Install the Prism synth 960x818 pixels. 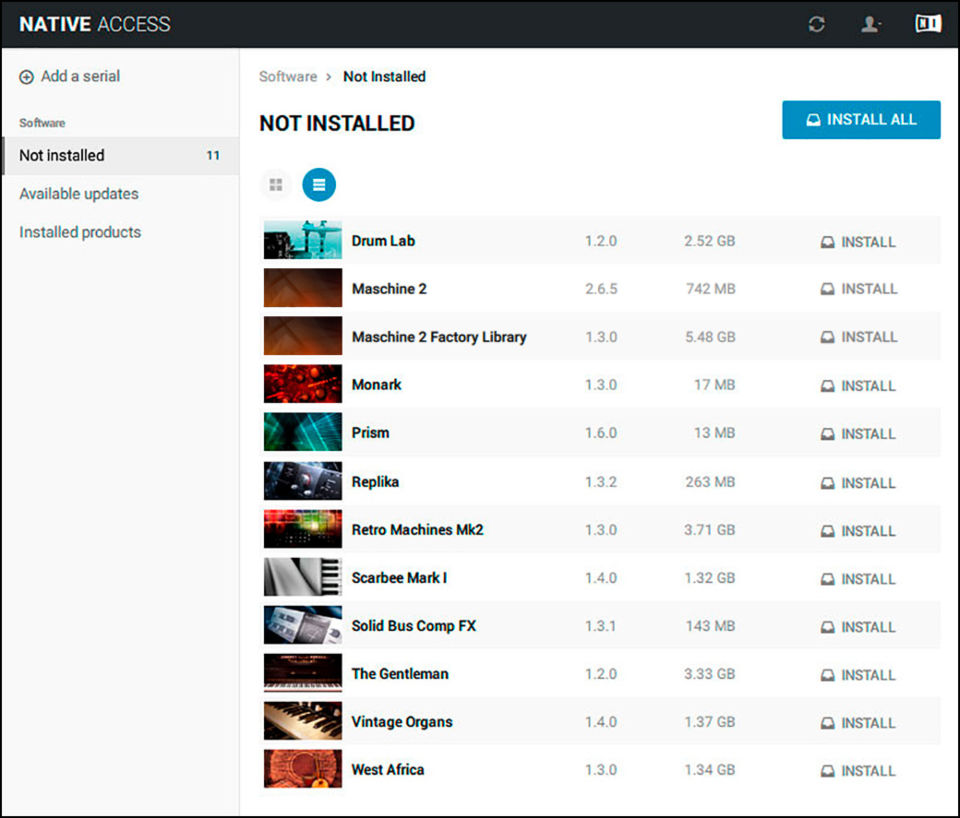pos(858,434)
